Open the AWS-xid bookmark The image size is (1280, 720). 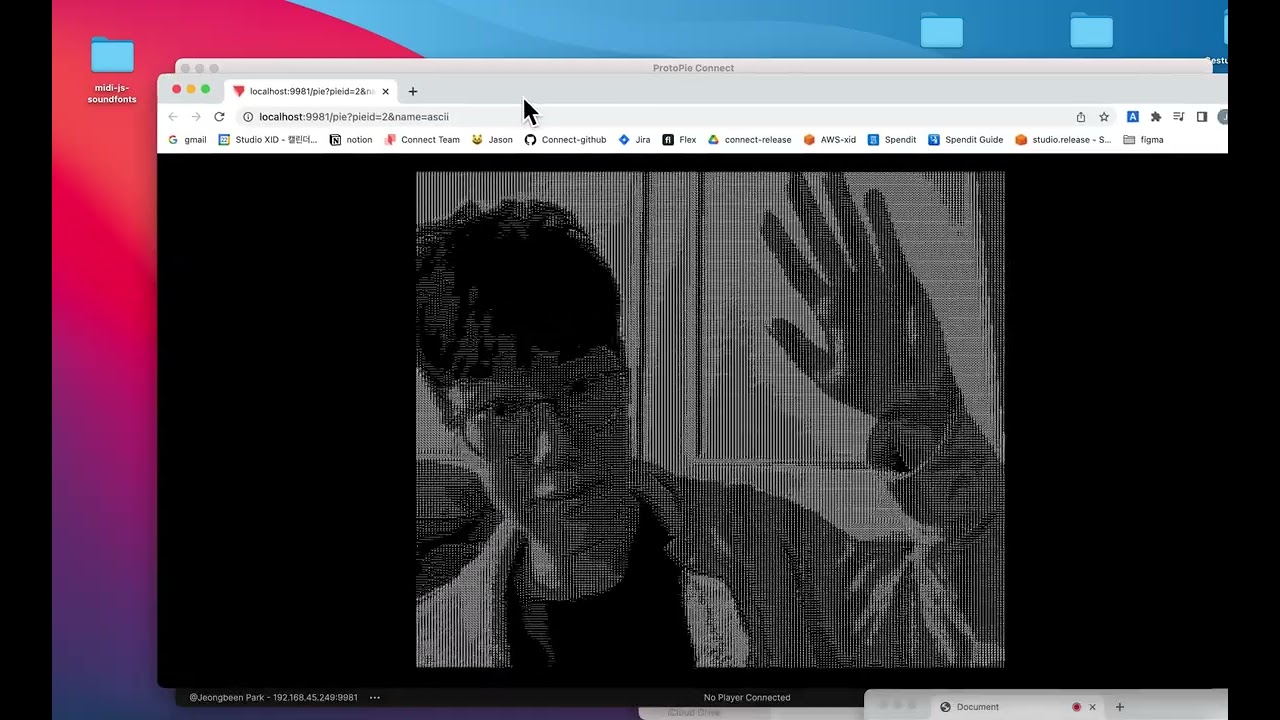830,140
